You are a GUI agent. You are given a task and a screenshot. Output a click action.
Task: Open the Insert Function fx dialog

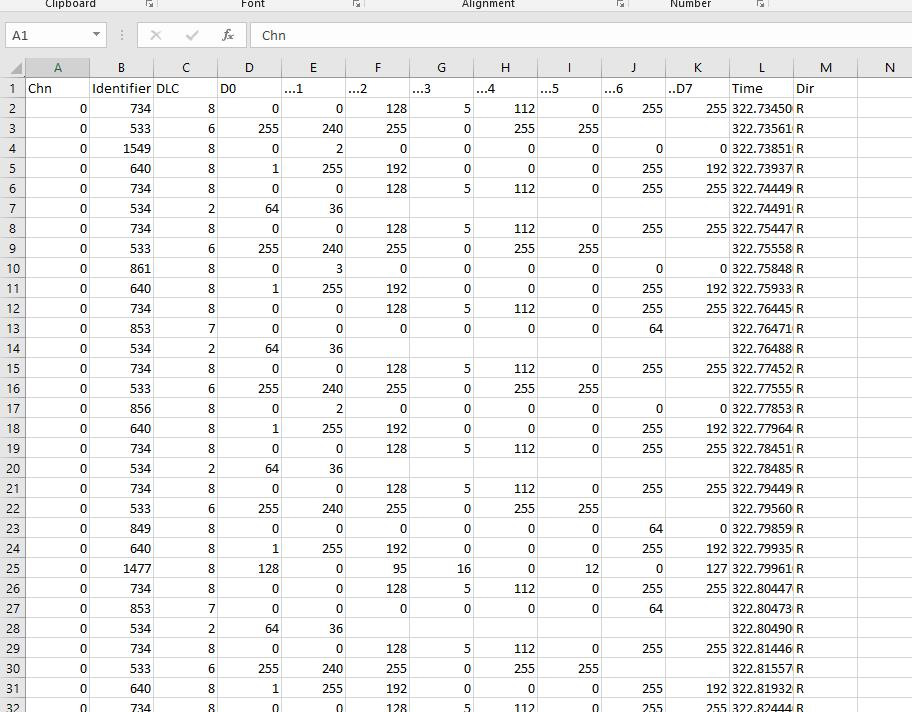point(227,35)
